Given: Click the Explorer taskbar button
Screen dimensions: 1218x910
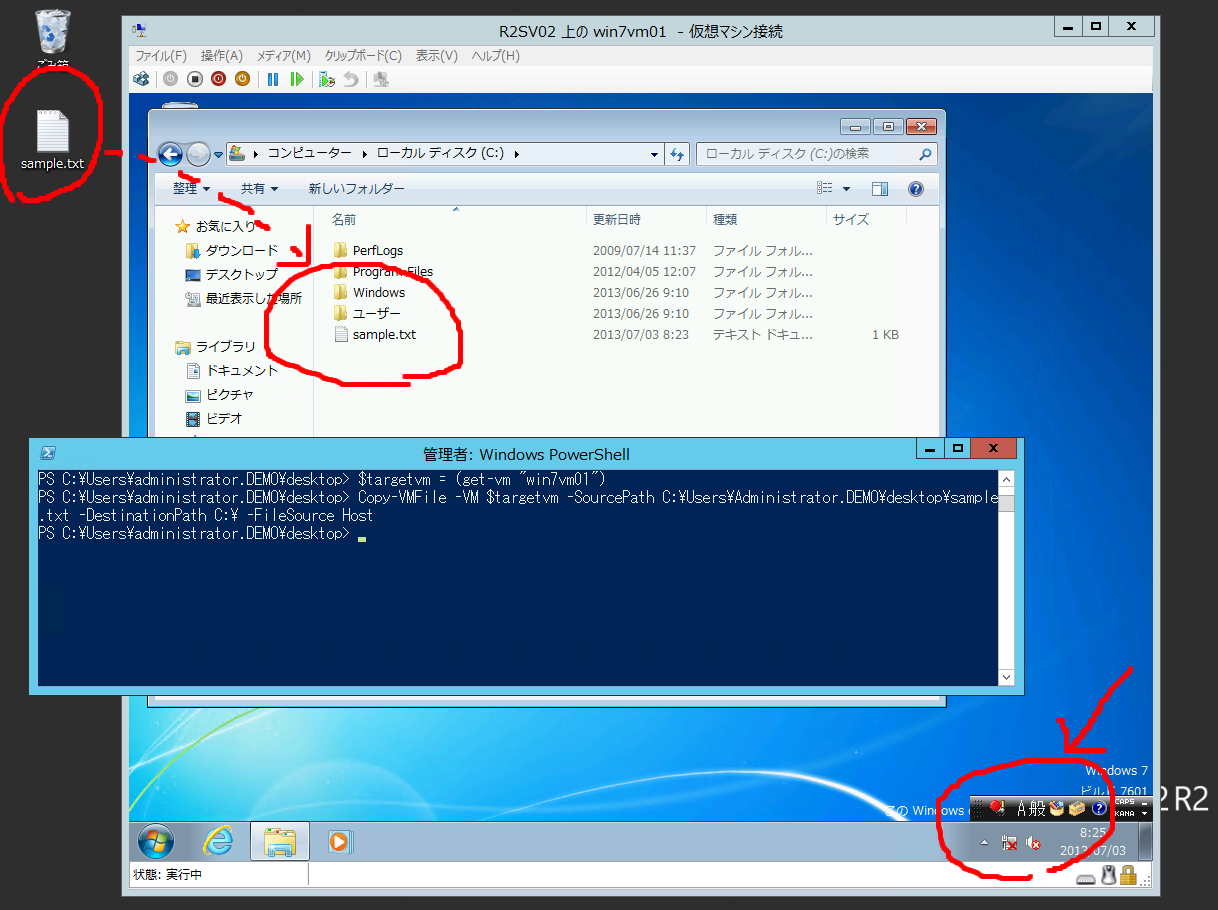Looking at the screenshot, I should click(279, 842).
